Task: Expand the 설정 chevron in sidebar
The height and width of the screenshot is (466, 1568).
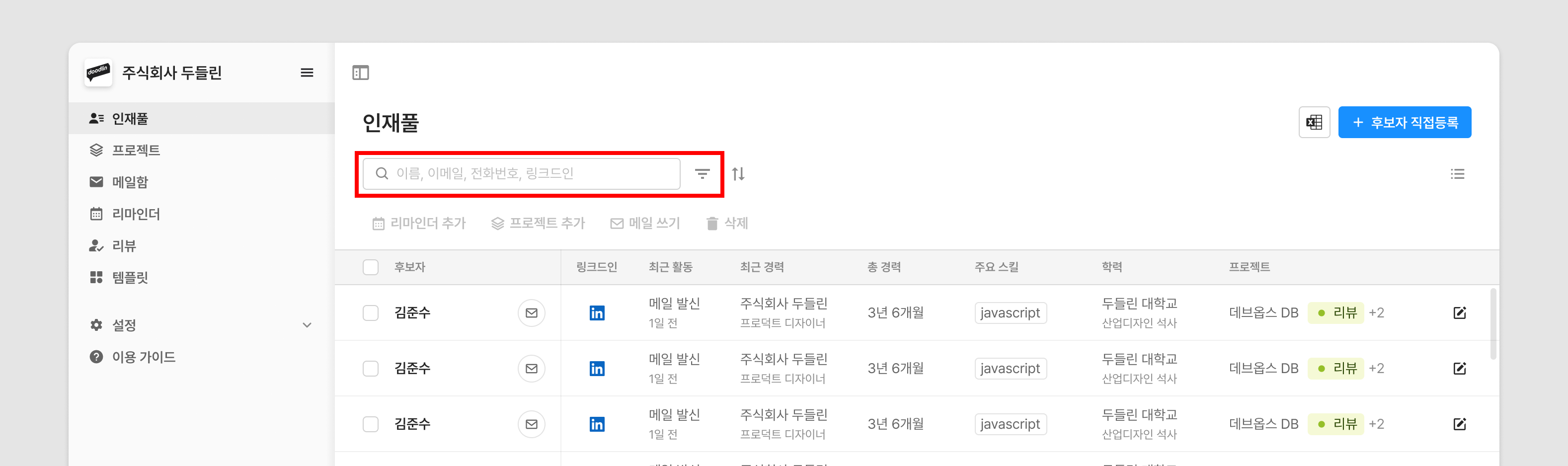Action: tap(307, 325)
